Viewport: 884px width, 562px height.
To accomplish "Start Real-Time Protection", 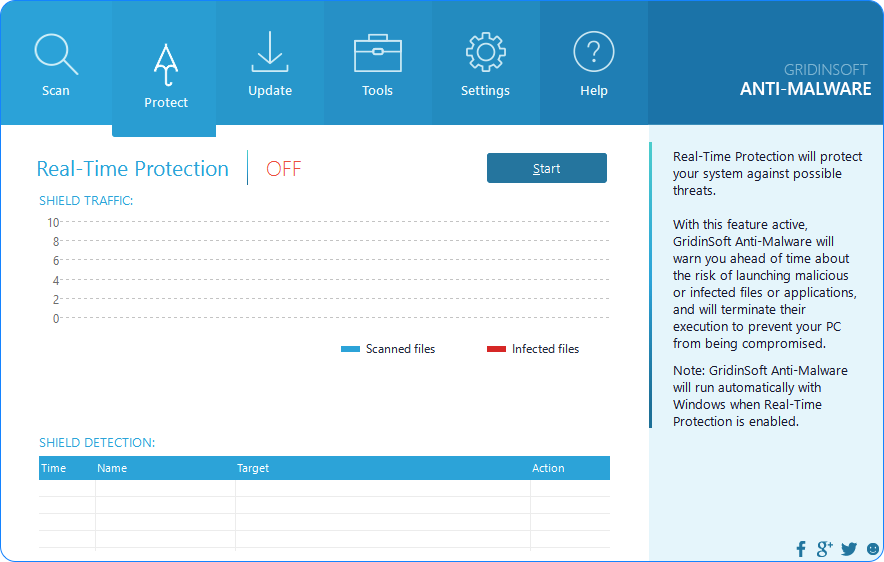I will [546, 168].
